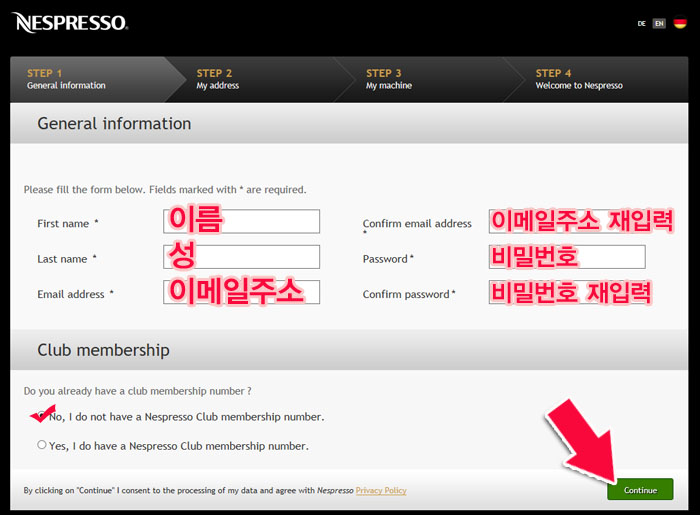This screenshot has width=700, height=515.
Task: Select the German flag icon
Action: [680, 23]
